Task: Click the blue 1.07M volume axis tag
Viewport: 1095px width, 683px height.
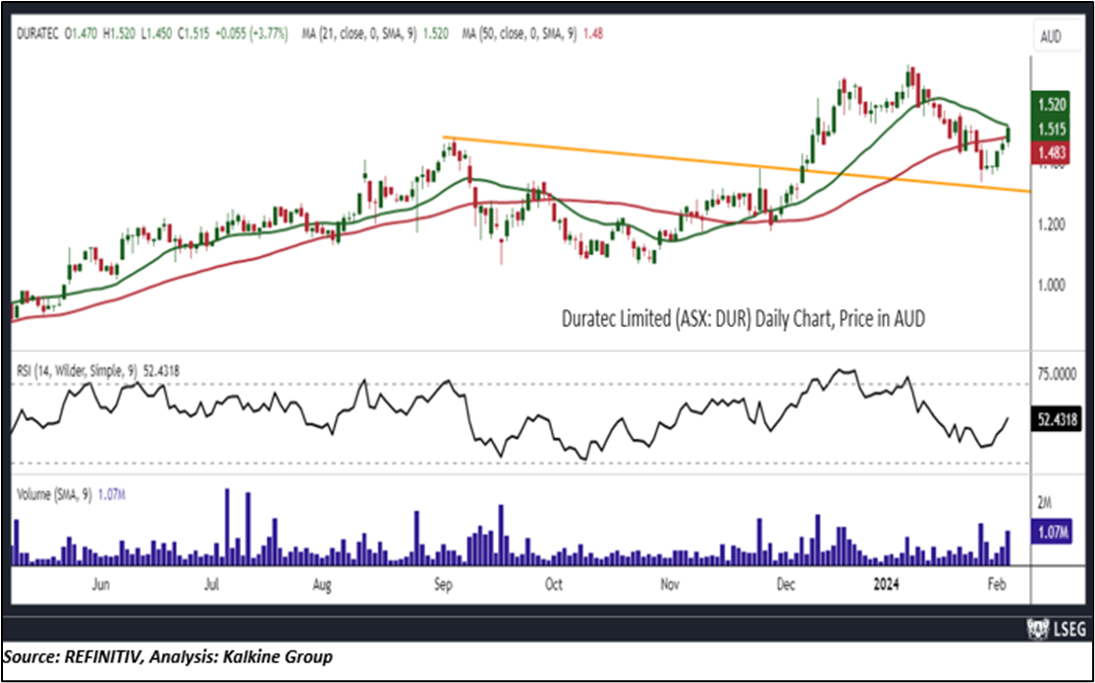Action: 1051,533
